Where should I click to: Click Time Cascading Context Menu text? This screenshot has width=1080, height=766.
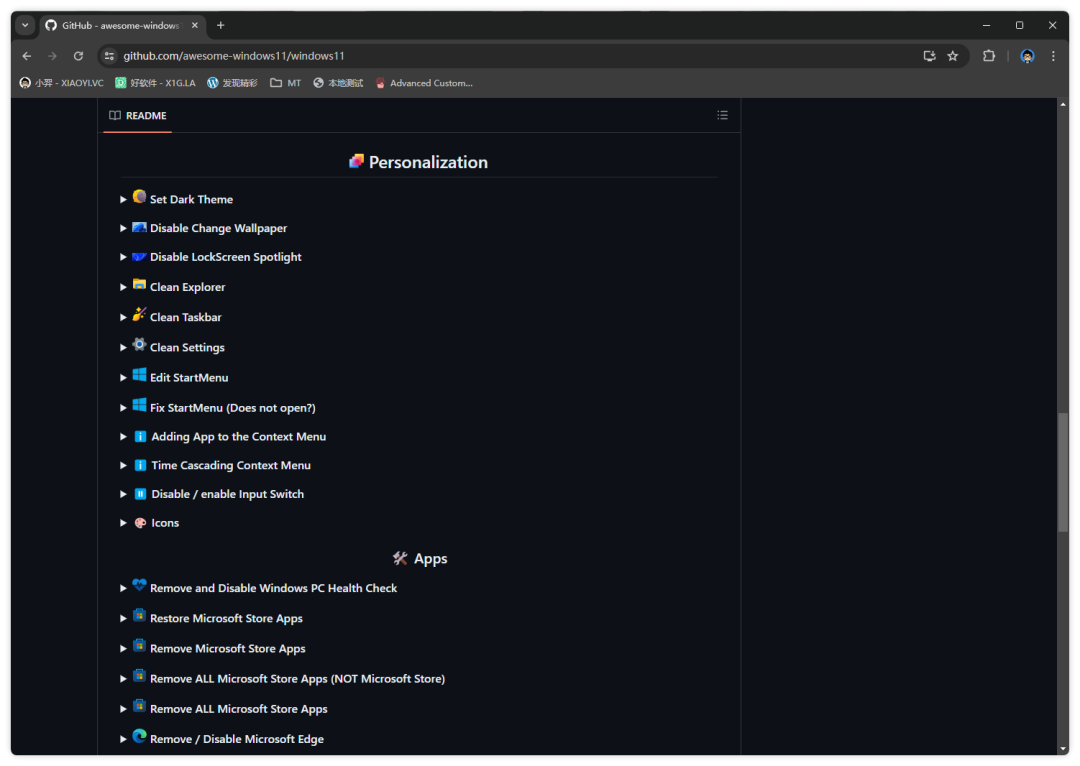point(231,466)
